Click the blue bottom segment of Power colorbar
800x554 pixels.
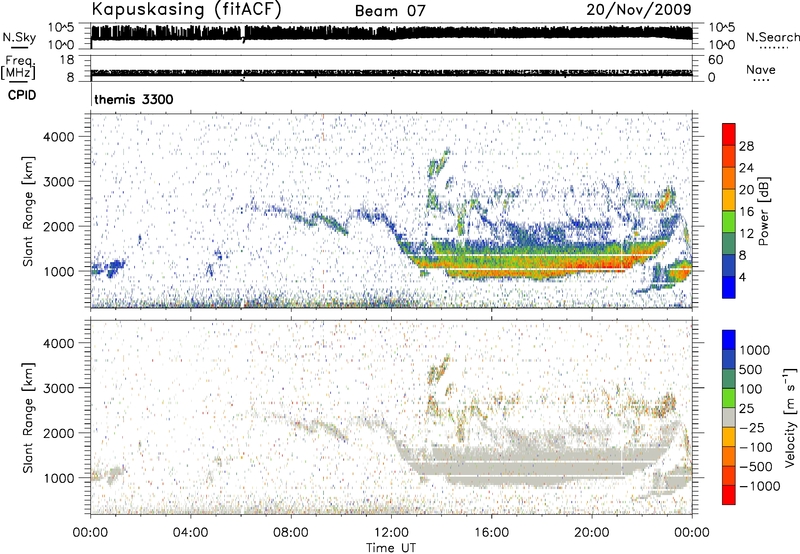click(x=729, y=287)
